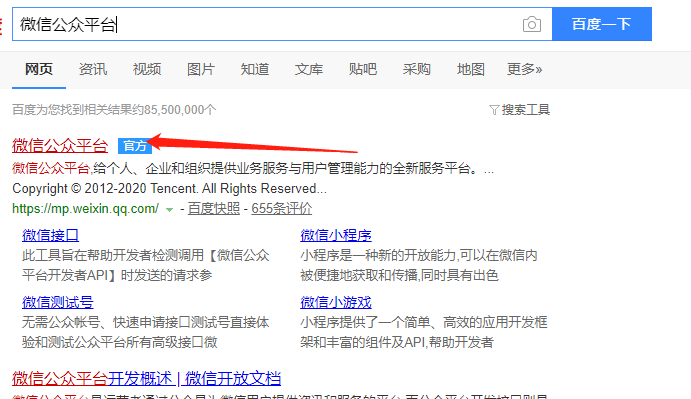Open the 微信测试号 sublink
The height and width of the screenshot is (399, 691).
tap(58, 302)
